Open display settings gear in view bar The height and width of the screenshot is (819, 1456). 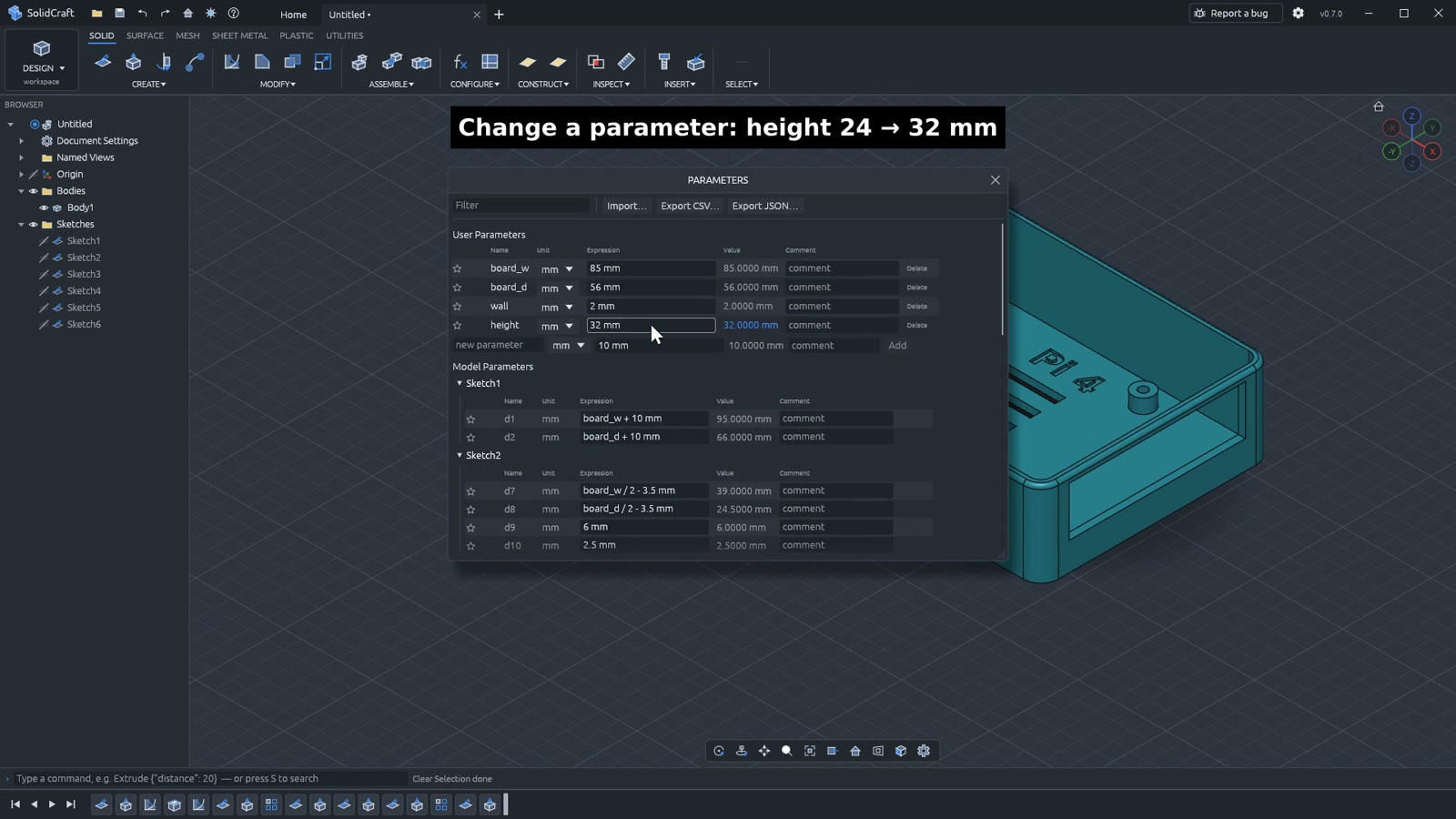[x=924, y=751]
